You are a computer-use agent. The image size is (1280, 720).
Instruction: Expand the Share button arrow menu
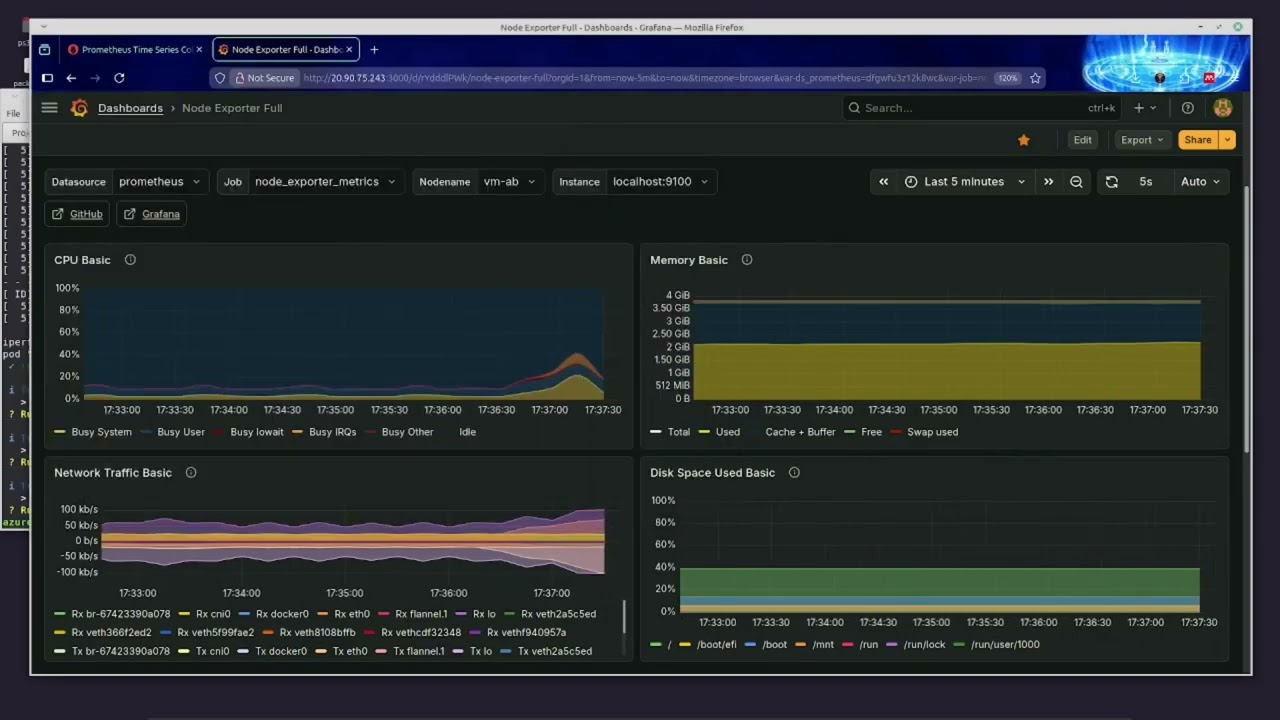pyautogui.click(x=1228, y=140)
